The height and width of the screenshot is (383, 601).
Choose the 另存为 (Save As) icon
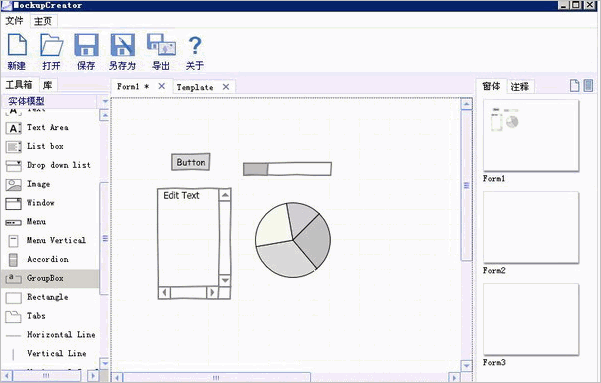point(123,45)
